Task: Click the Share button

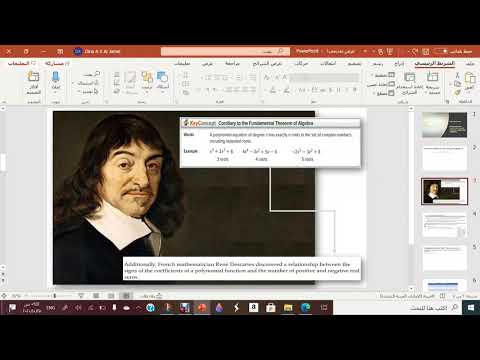Action: click(x=57, y=63)
